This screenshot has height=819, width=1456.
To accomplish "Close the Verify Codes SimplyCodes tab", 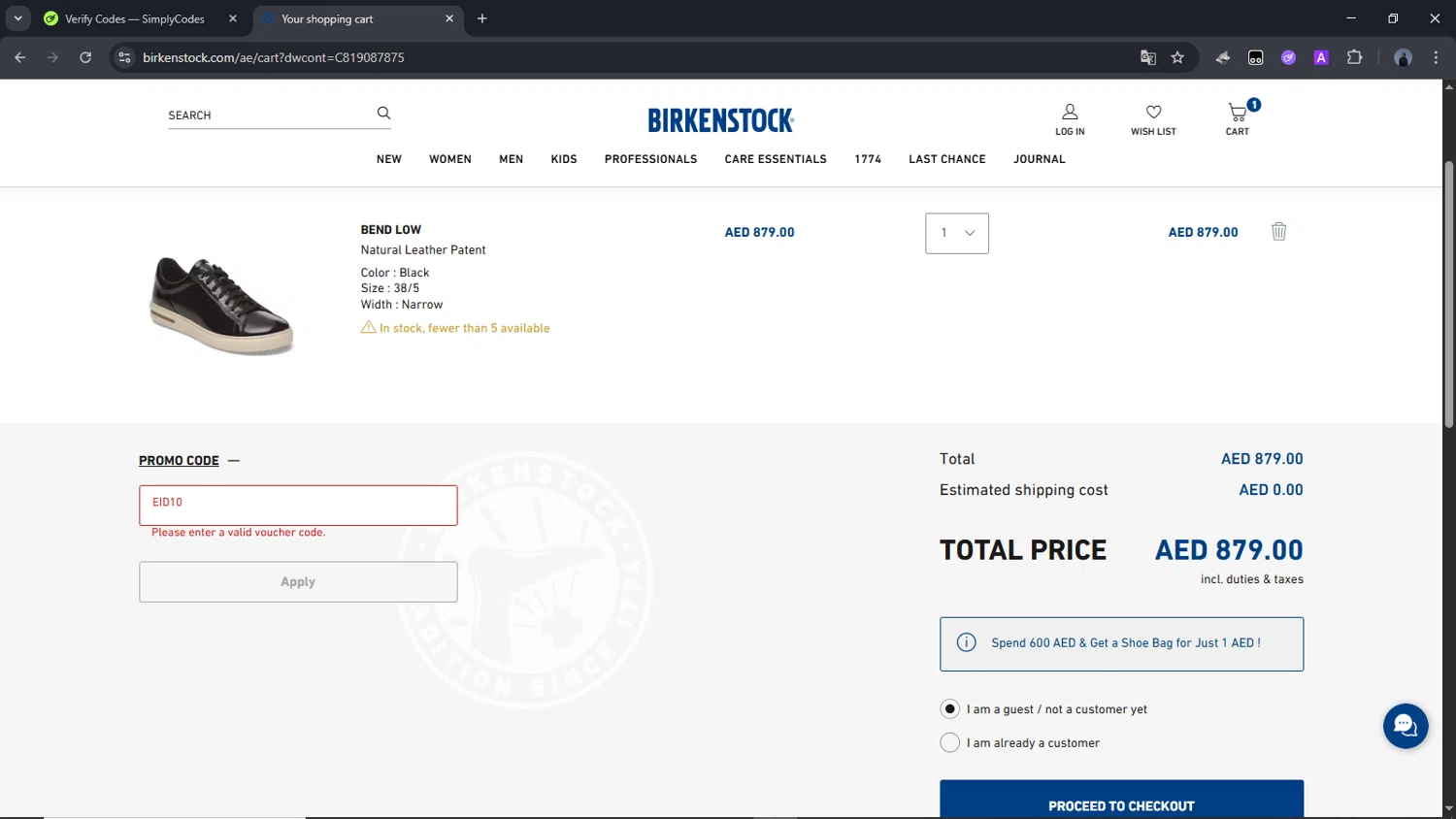I will (x=233, y=18).
